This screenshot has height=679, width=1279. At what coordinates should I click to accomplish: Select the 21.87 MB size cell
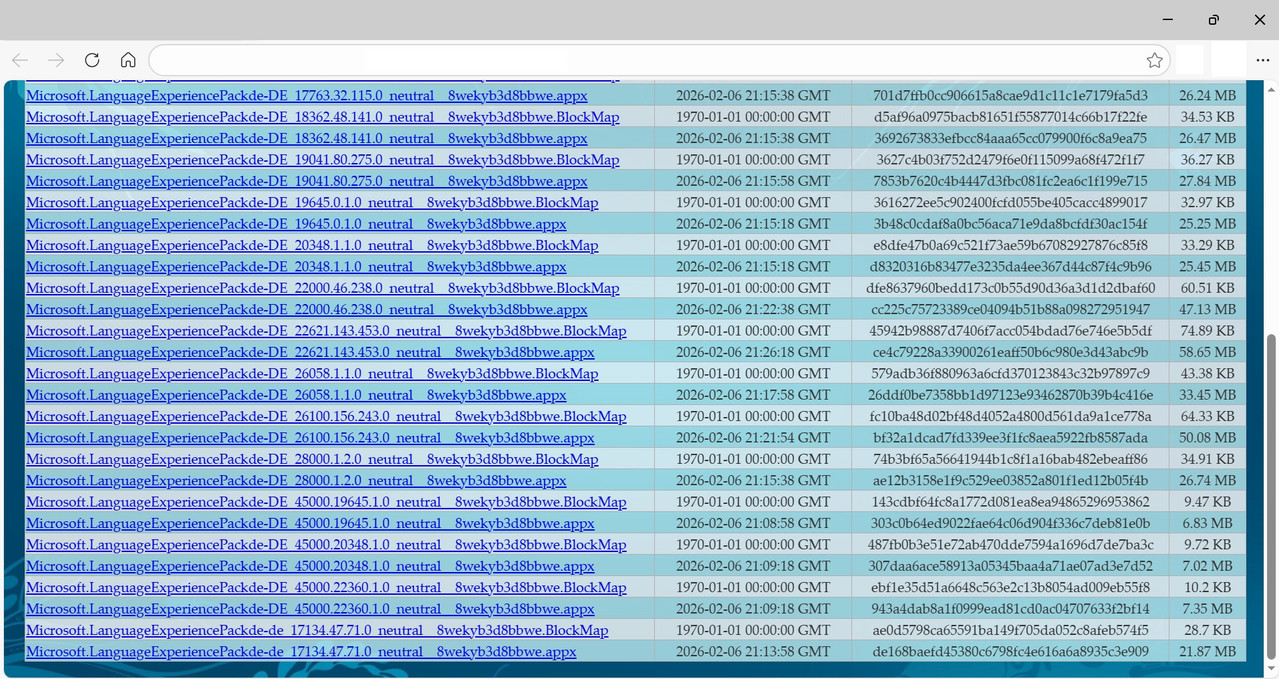coord(1207,652)
